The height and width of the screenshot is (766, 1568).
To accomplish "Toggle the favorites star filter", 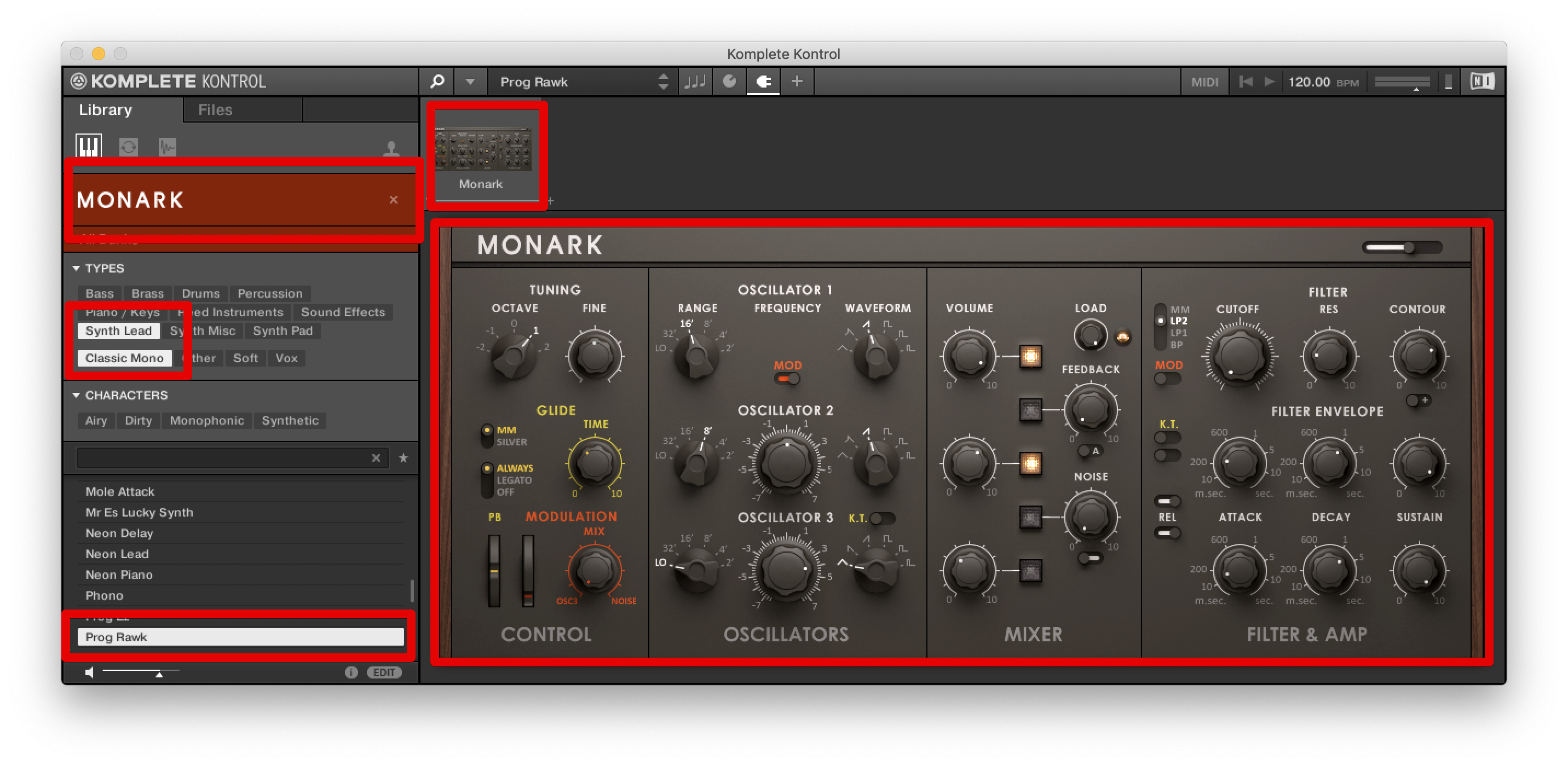I will pos(403,458).
